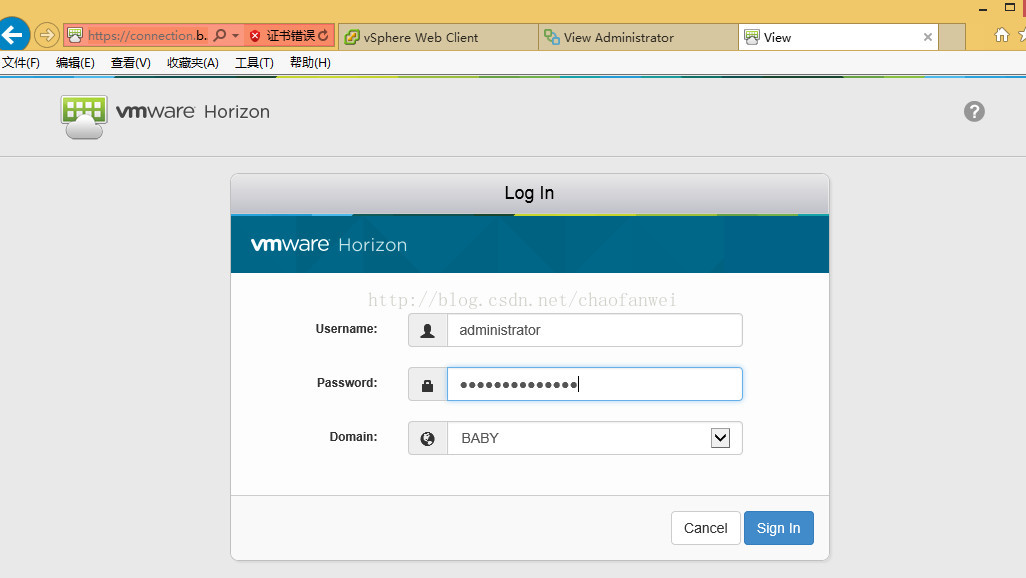1026x578 pixels.
Task: Click the help question mark icon
Action: 974,111
